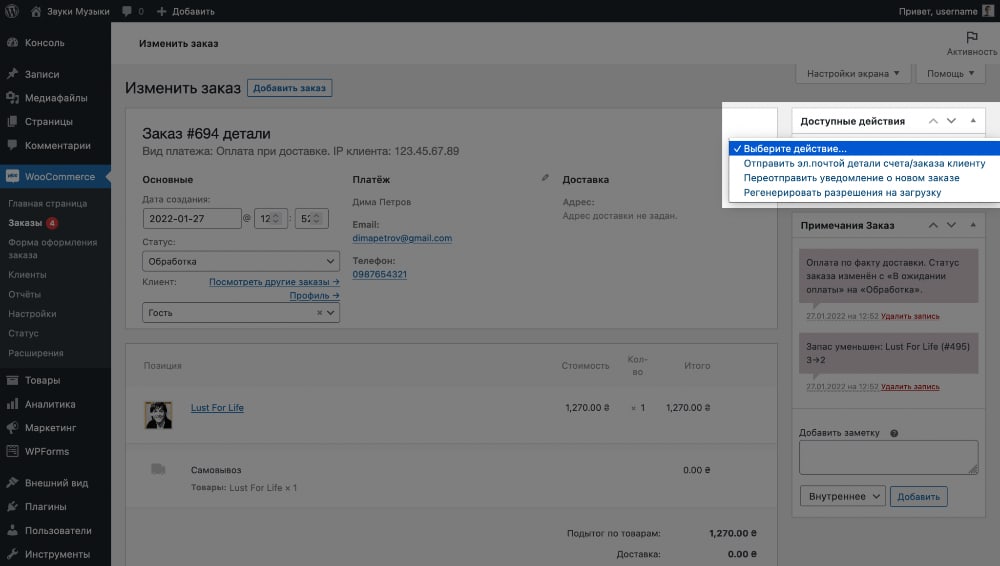This screenshot has height=566, width=1000.
Task: Click inside the Добавить заметку textarea
Action: (888, 458)
